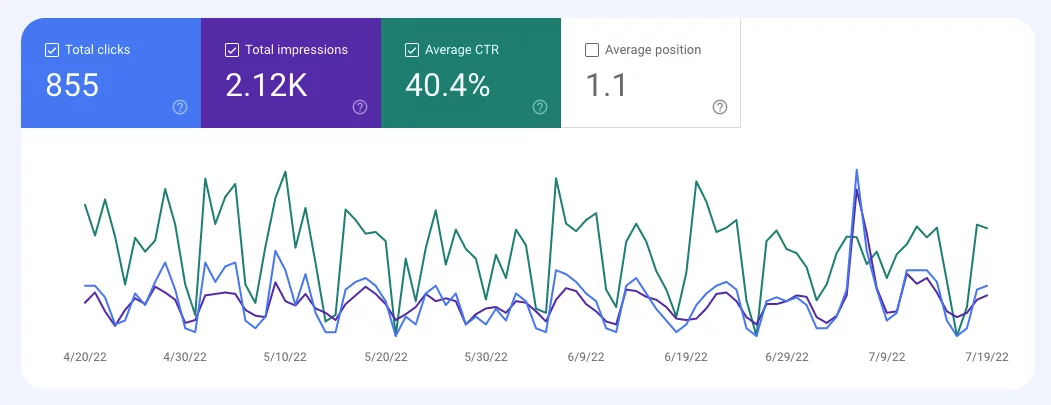Viewport: 1051px width, 405px height.
Task: Open help icon on Average position card
Action: point(720,107)
